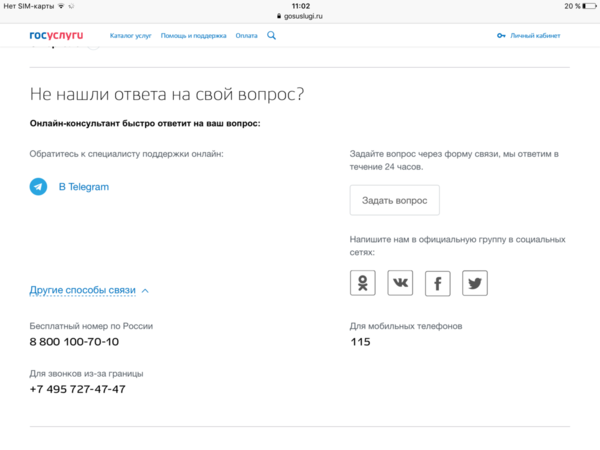Viewport: 600px width, 450px height.
Task: Click label Бесплатный номер по России
Action: 91,326
